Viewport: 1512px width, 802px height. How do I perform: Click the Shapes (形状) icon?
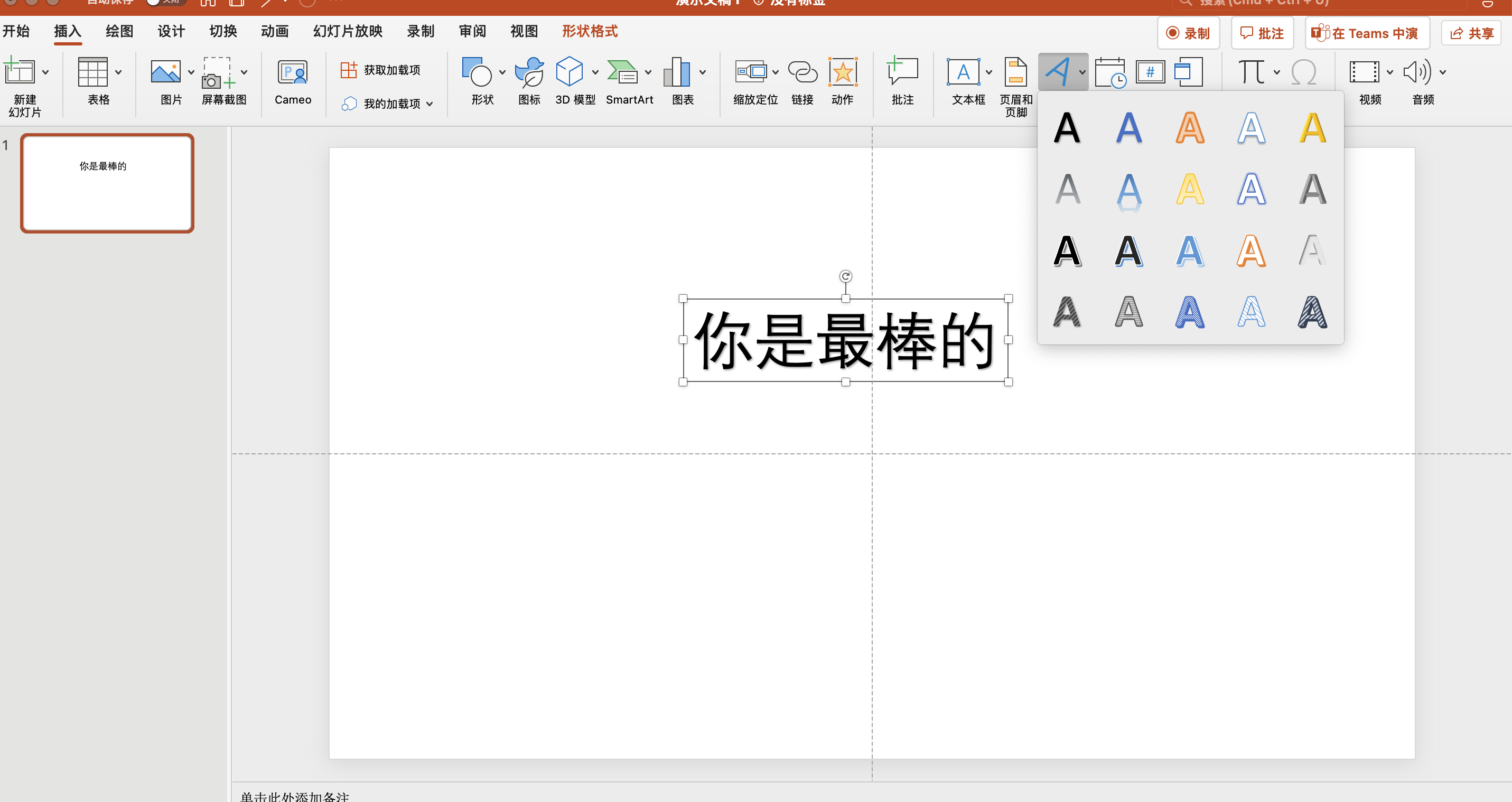click(477, 72)
